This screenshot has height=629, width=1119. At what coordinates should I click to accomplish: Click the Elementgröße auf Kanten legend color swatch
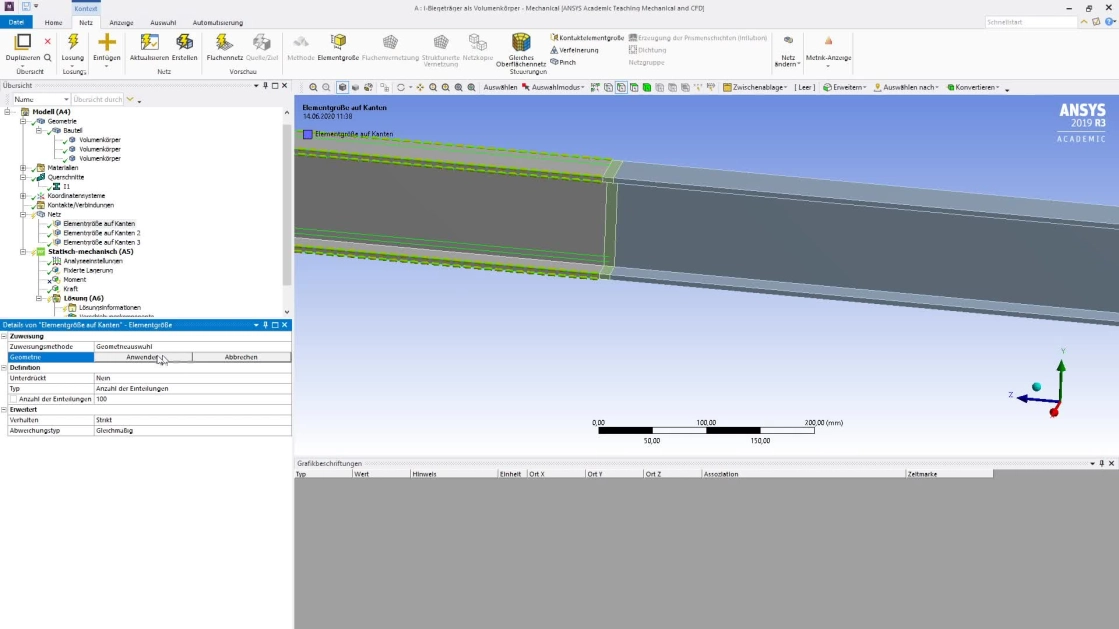308,134
